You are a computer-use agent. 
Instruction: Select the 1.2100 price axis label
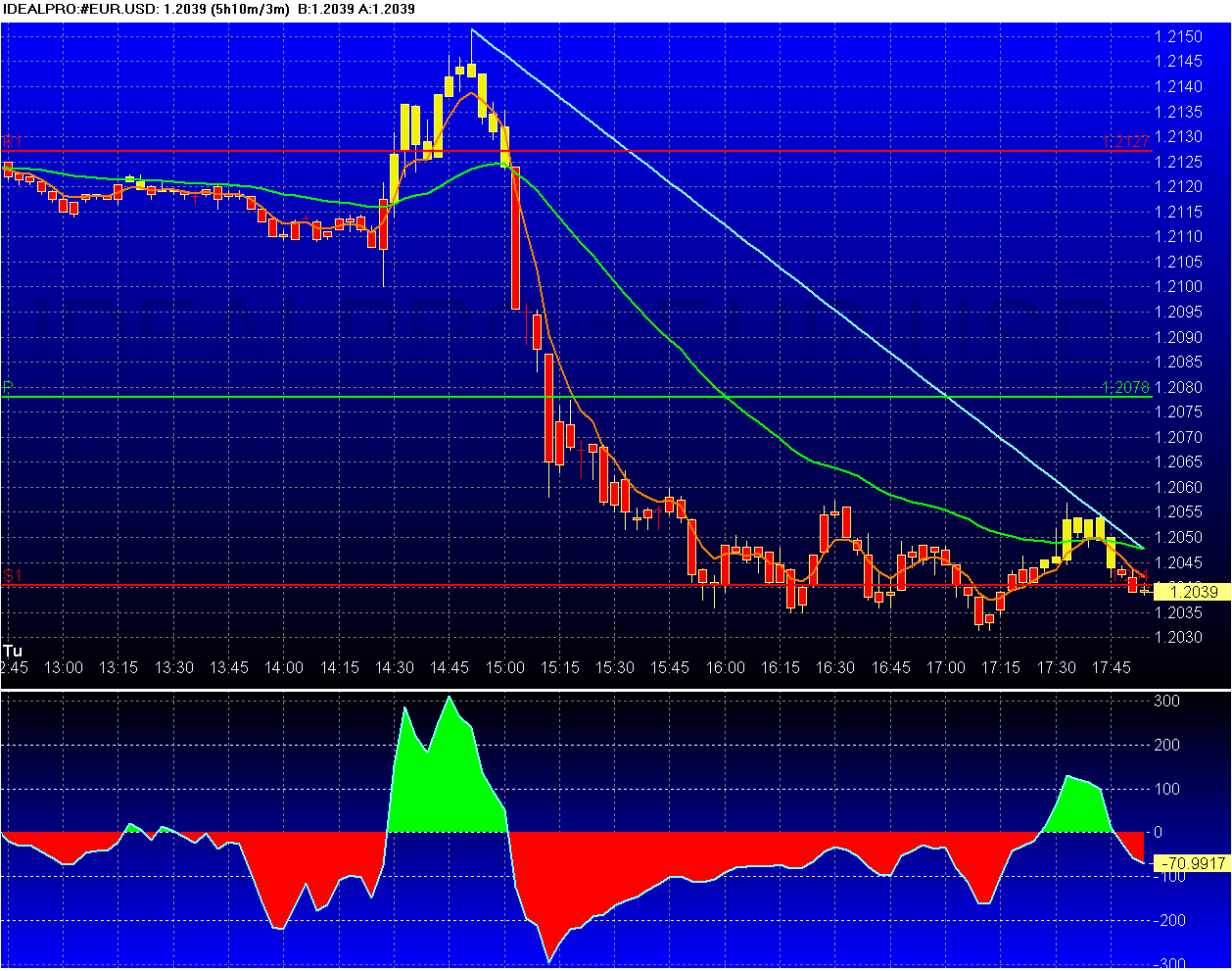click(x=1178, y=287)
